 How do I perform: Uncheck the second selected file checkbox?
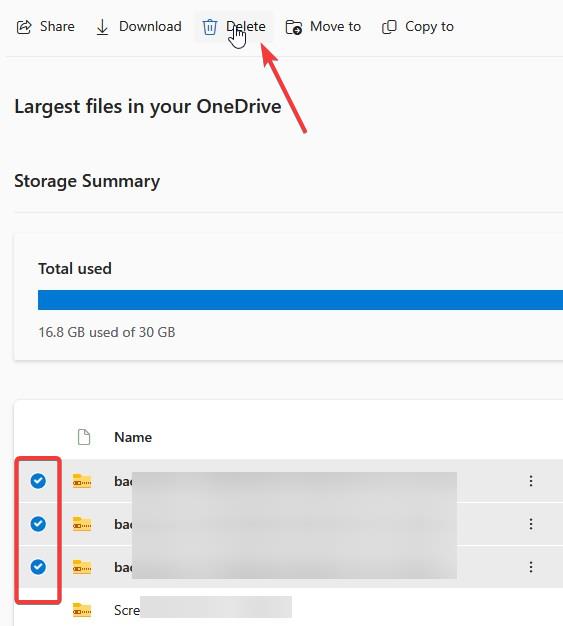[x=38, y=523]
